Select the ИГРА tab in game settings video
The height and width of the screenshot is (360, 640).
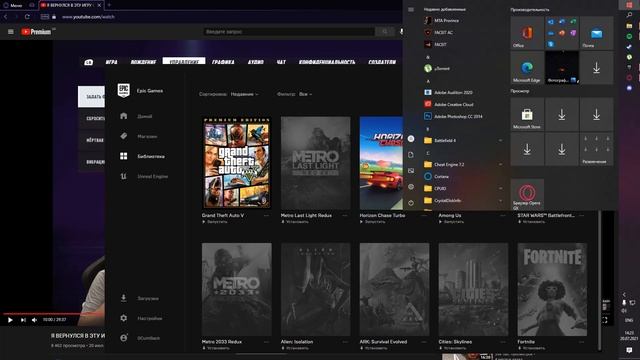111,62
